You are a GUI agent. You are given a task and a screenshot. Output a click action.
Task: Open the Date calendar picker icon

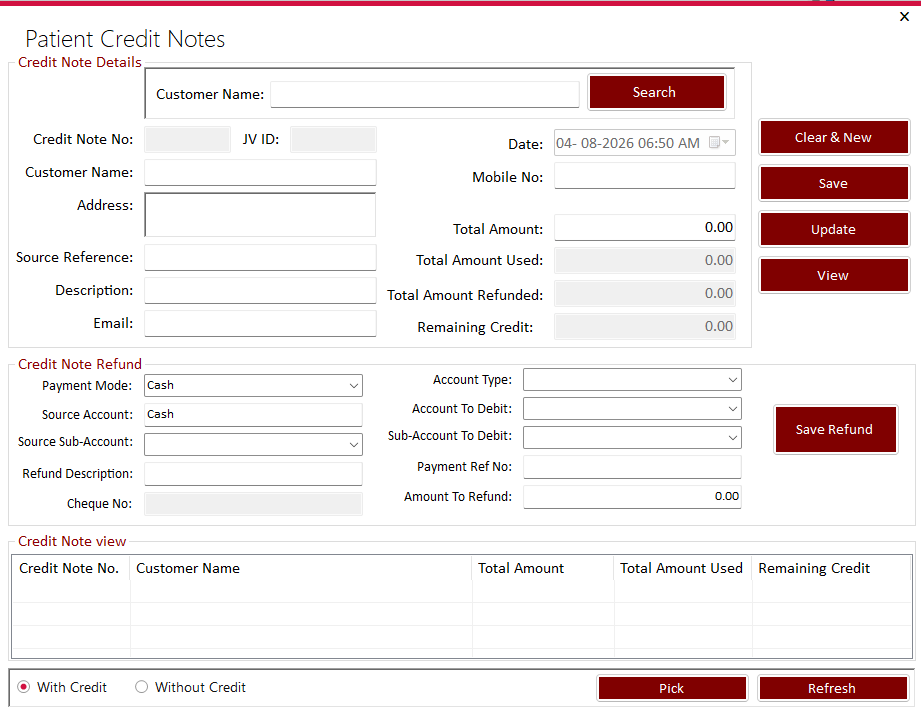click(719, 143)
